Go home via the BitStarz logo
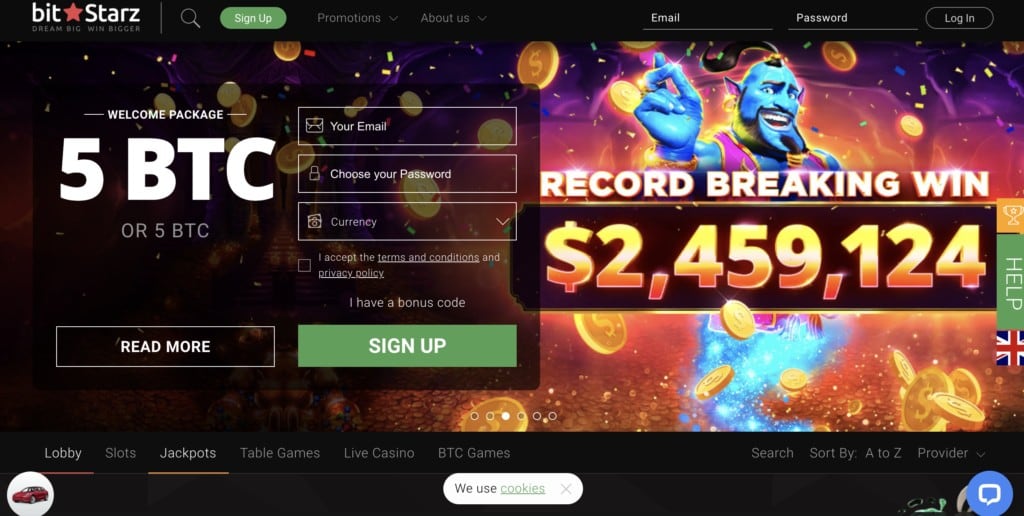This screenshot has width=1024, height=516. click(86, 18)
